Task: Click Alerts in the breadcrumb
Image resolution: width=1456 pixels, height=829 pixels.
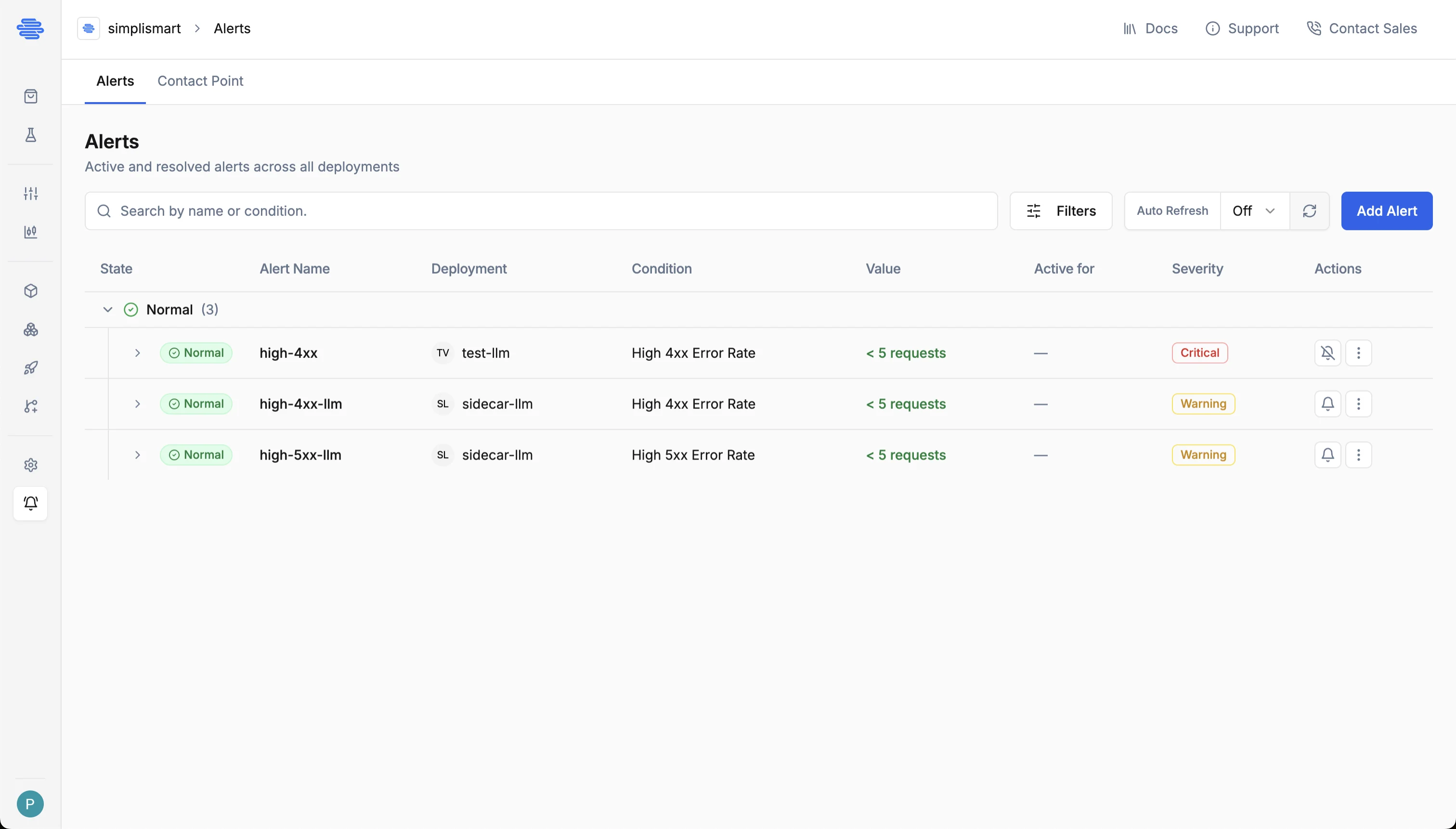Action: coord(232,28)
